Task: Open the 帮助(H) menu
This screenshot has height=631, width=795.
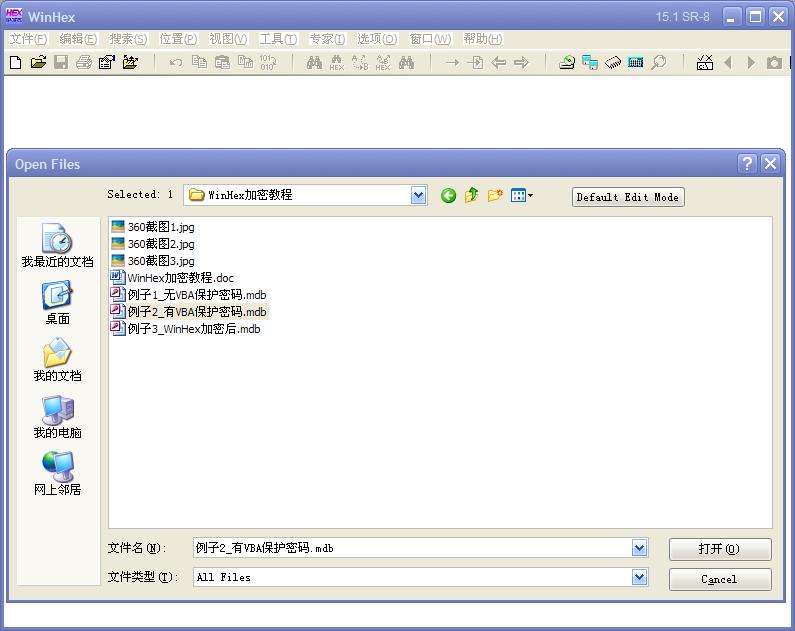Action: click(x=483, y=39)
